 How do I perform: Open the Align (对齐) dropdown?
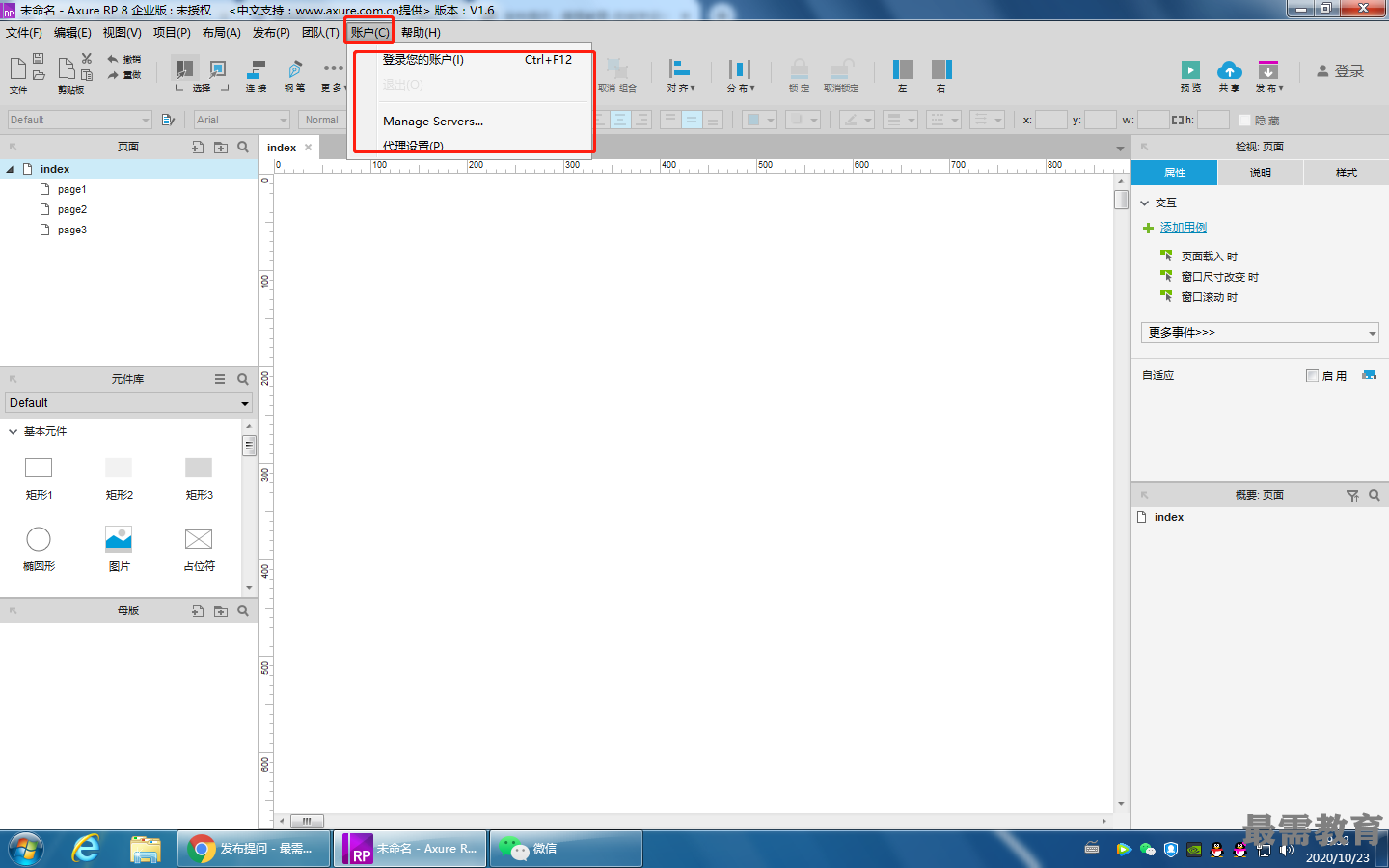[681, 74]
